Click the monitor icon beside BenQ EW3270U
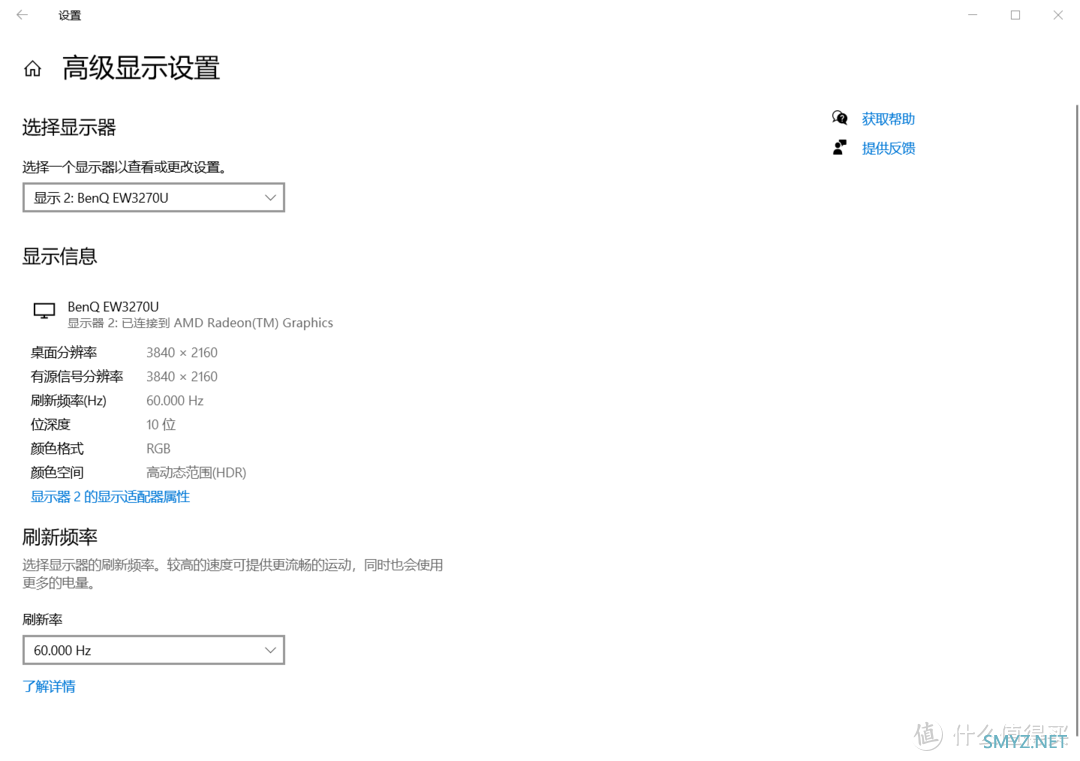 click(44, 311)
